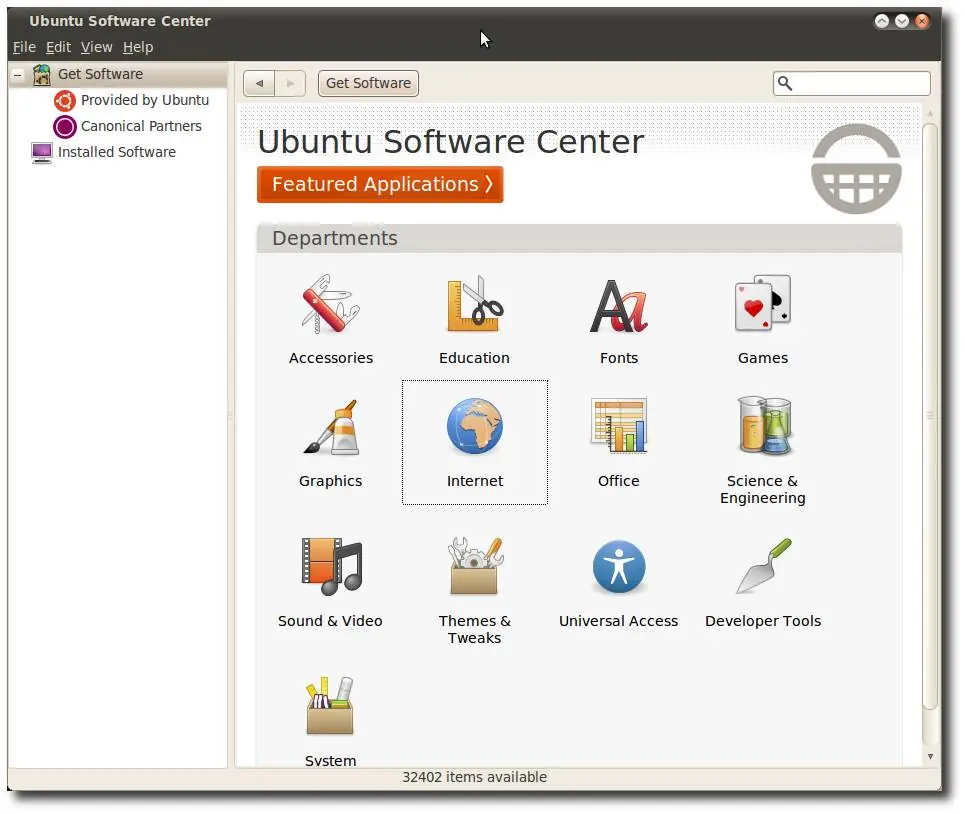The image size is (965, 814).
Task: Click the 32402 items available status text
Action: tap(474, 777)
